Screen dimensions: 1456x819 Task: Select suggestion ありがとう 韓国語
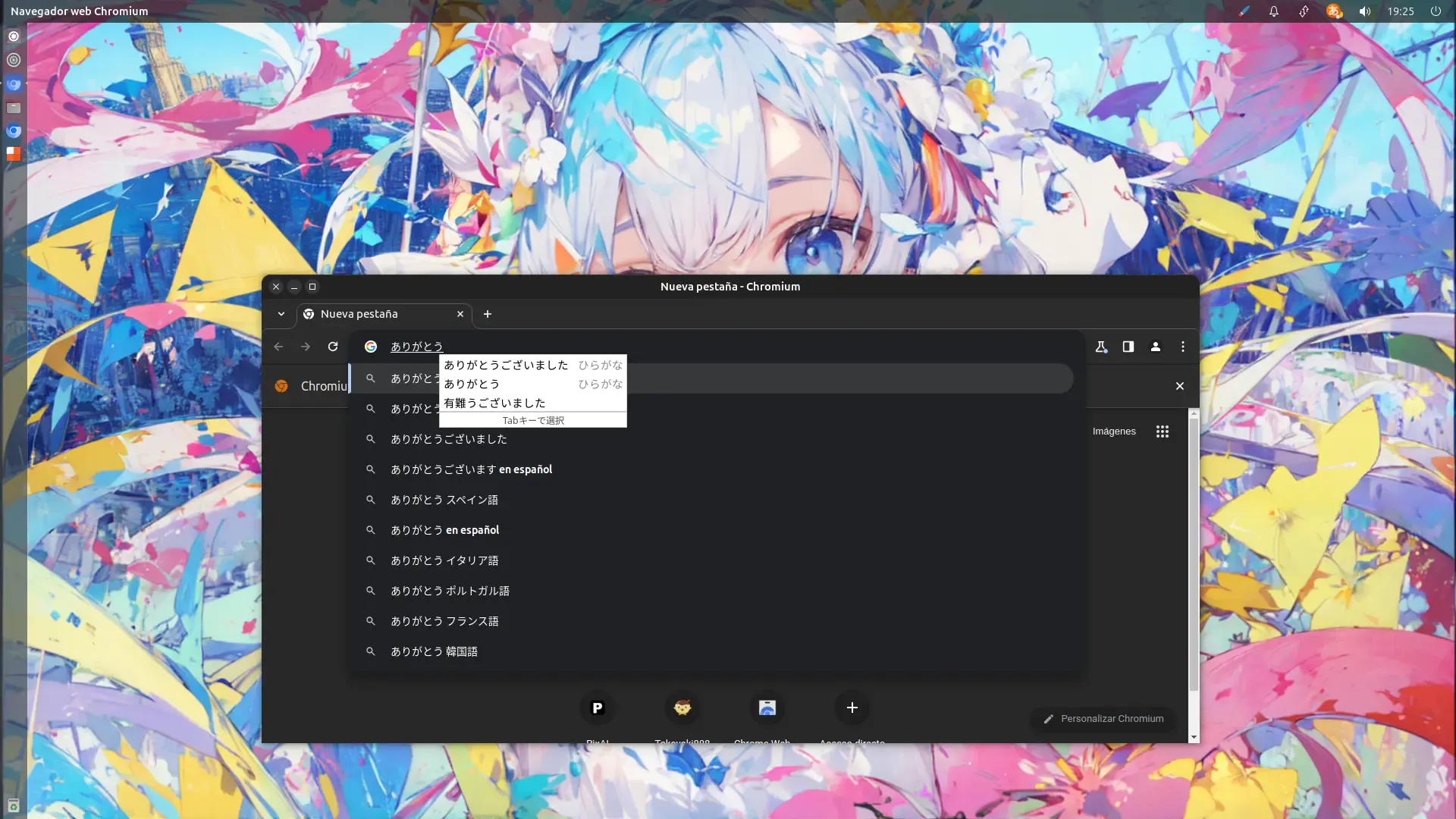[434, 651]
